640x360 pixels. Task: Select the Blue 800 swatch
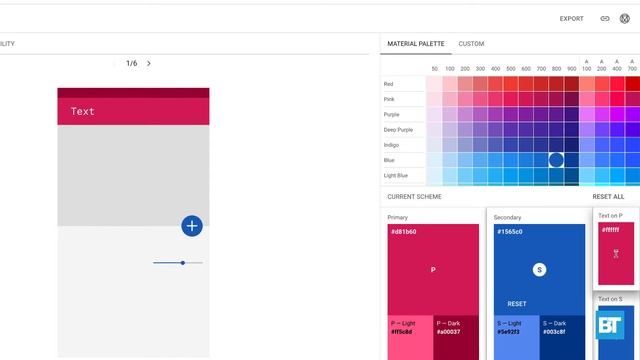pyautogui.click(x=556, y=160)
